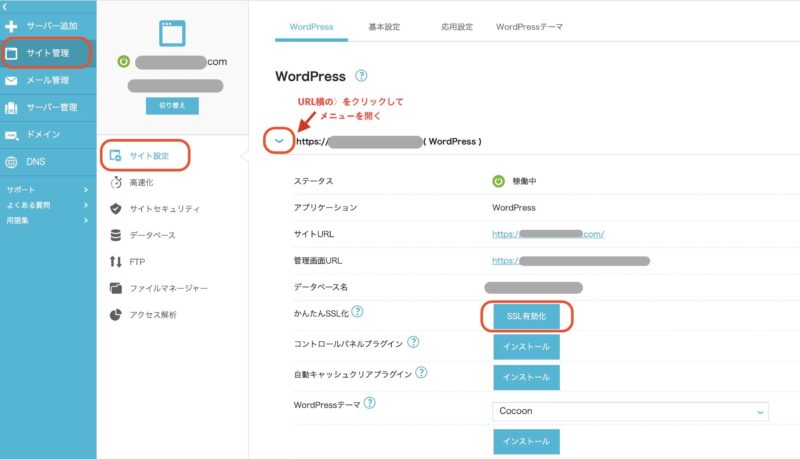Open the サイトURL link
This screenshot has width=800, height=459.
(x=548, y=234)
